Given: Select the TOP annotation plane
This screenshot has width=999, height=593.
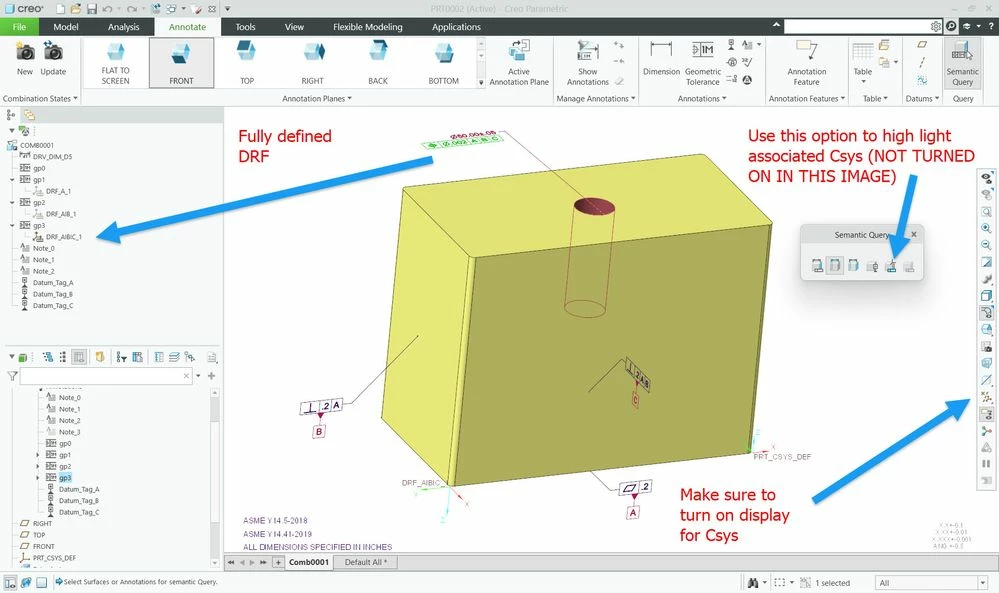Looking at the screenshot, I should (x=247, y=62).
